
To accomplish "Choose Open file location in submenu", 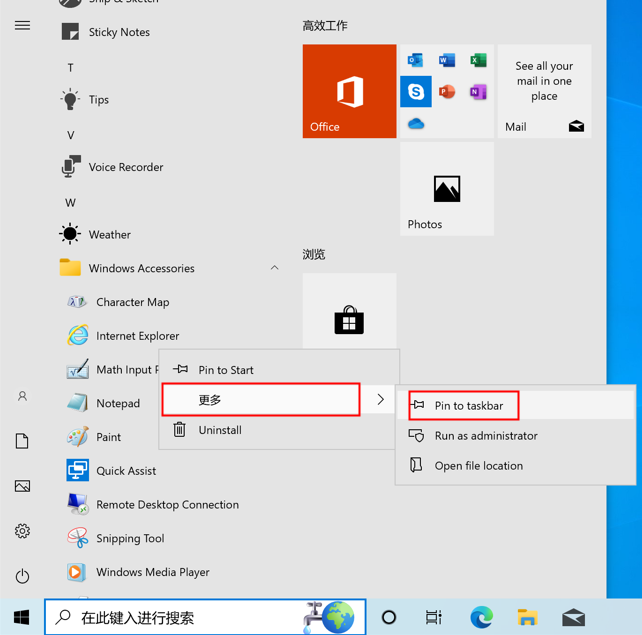I will (x=478, y=466).
